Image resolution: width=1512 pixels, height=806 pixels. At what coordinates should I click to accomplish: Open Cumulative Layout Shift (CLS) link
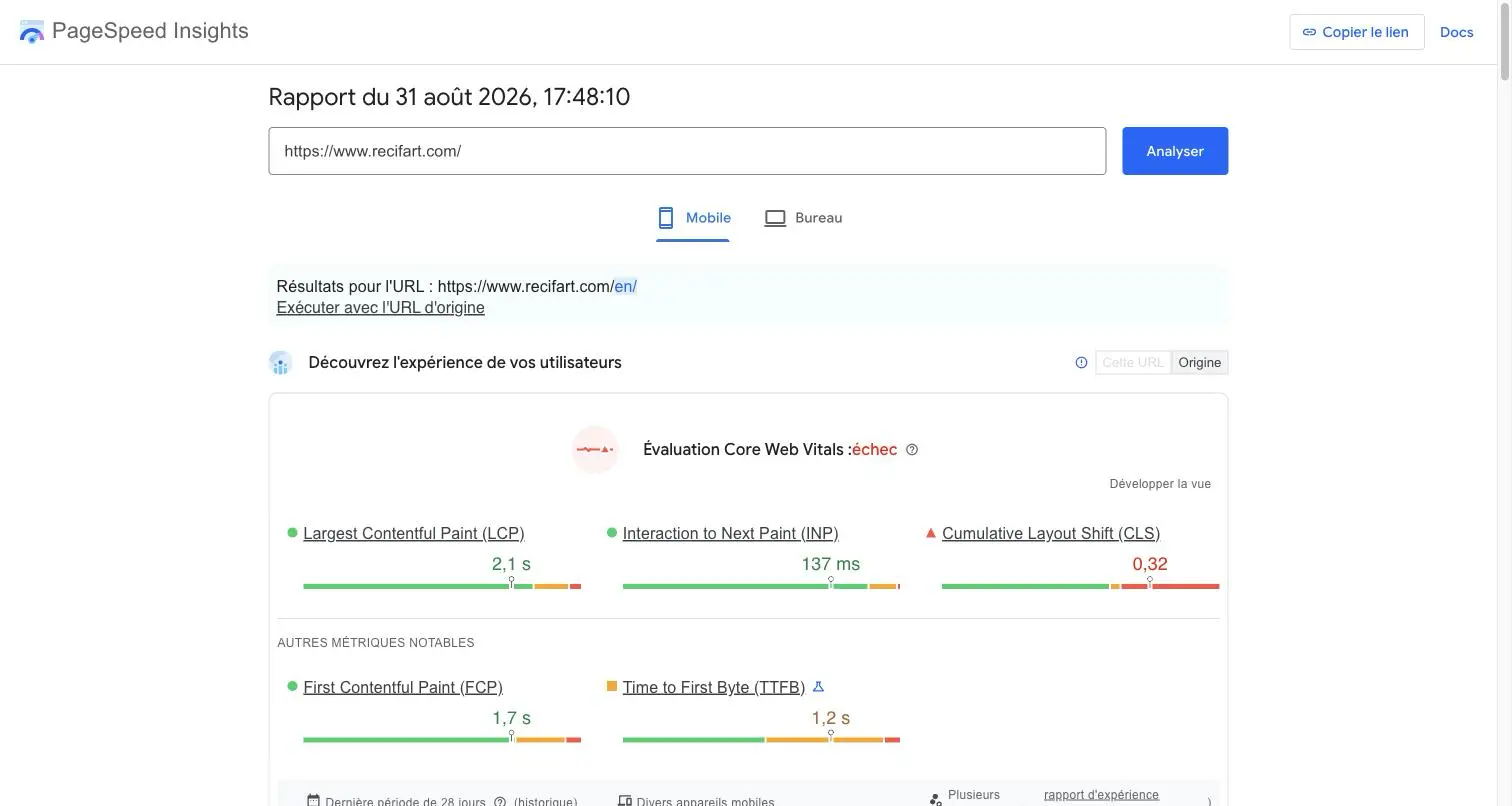tap(1051, 534)
